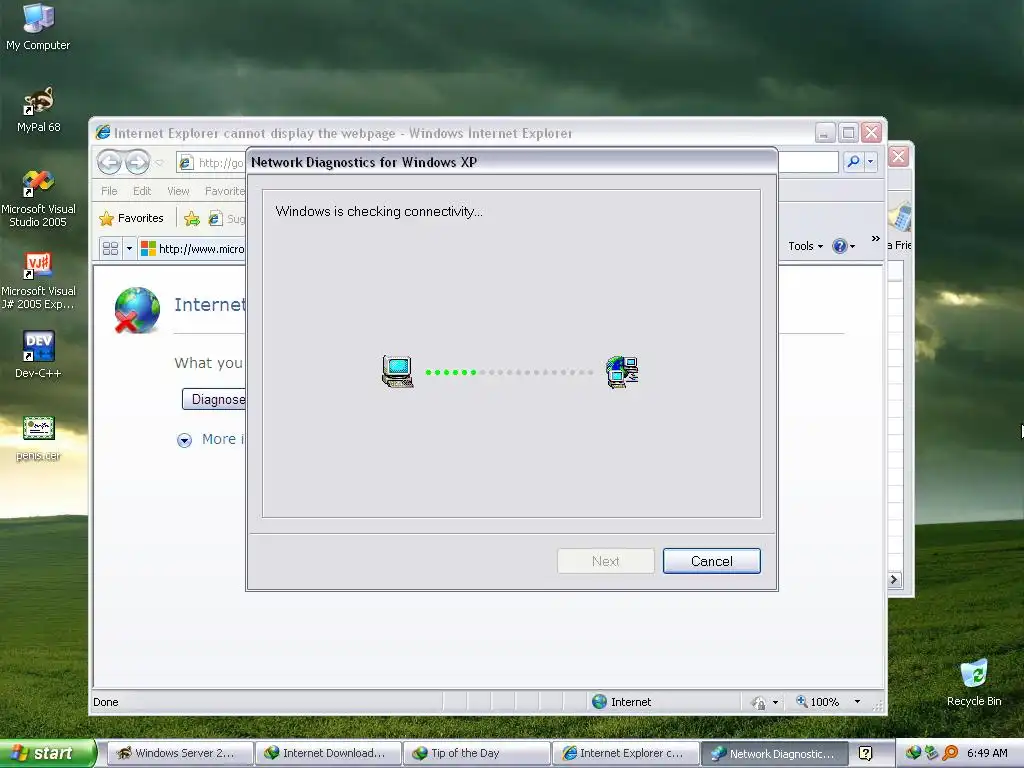Launch MyPal 68 browser shortcut
The image size is (1024, 768).
coord(38,109)
